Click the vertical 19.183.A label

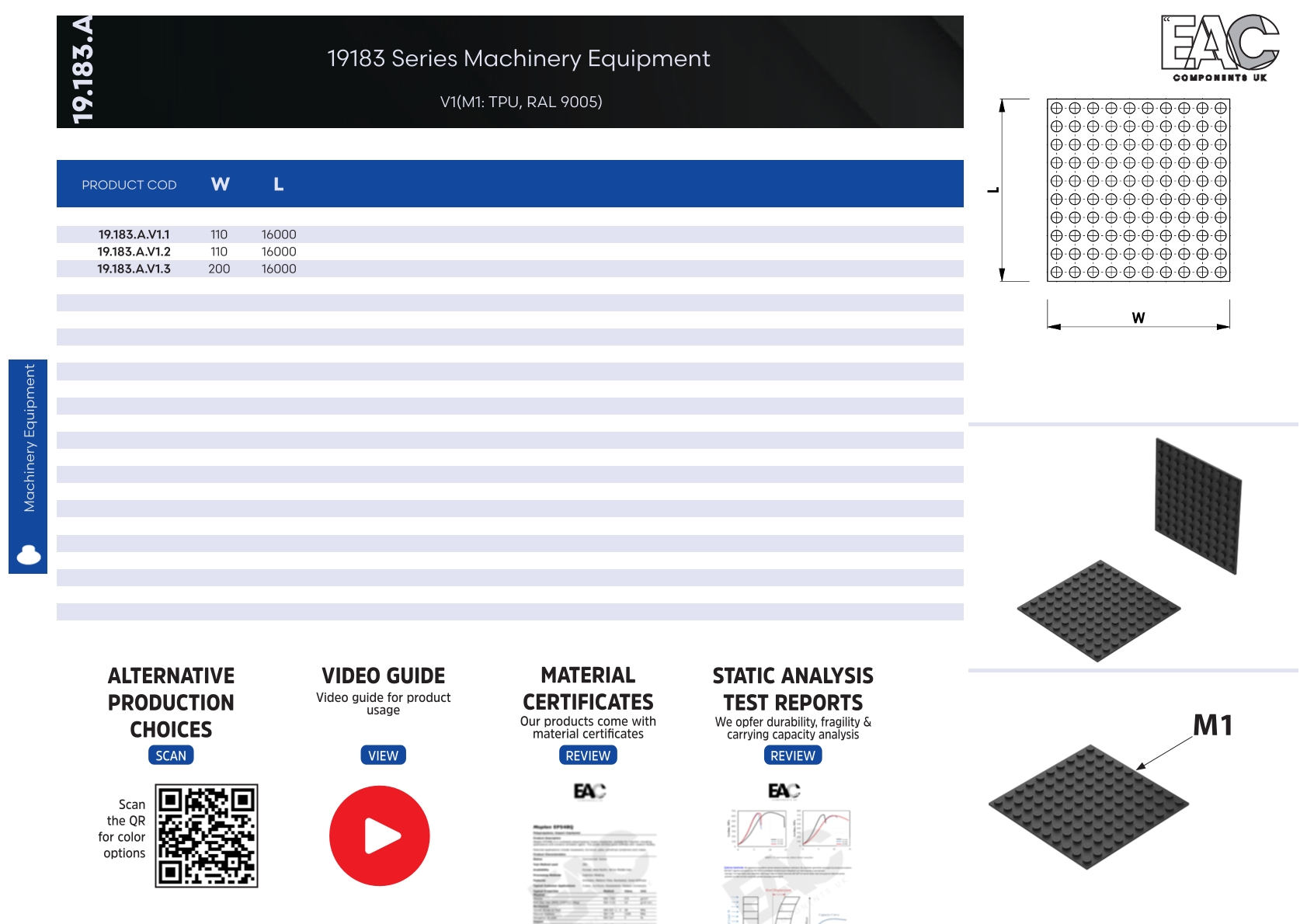click(82, 70)
